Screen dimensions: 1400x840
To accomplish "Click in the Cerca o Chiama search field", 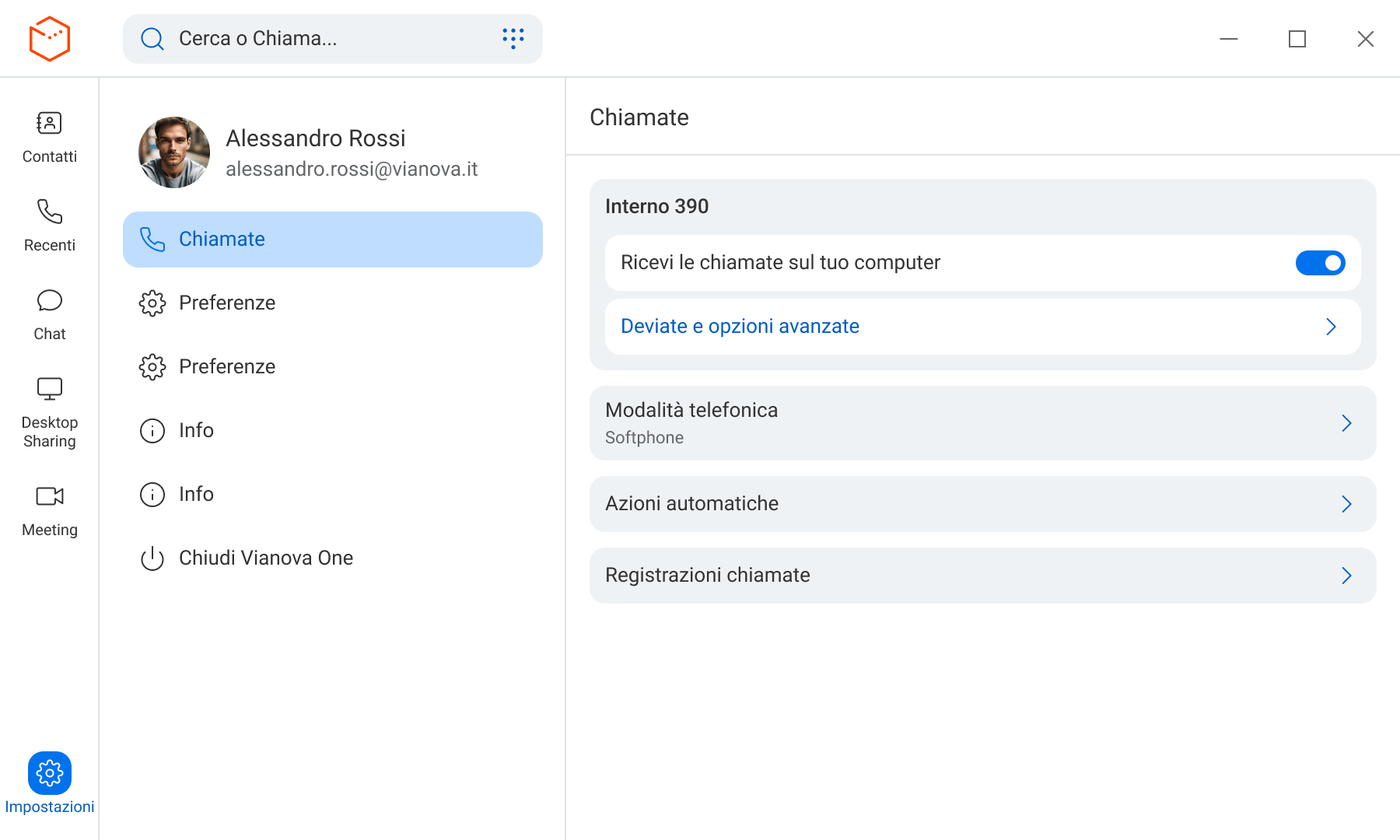I will (327, 39).
